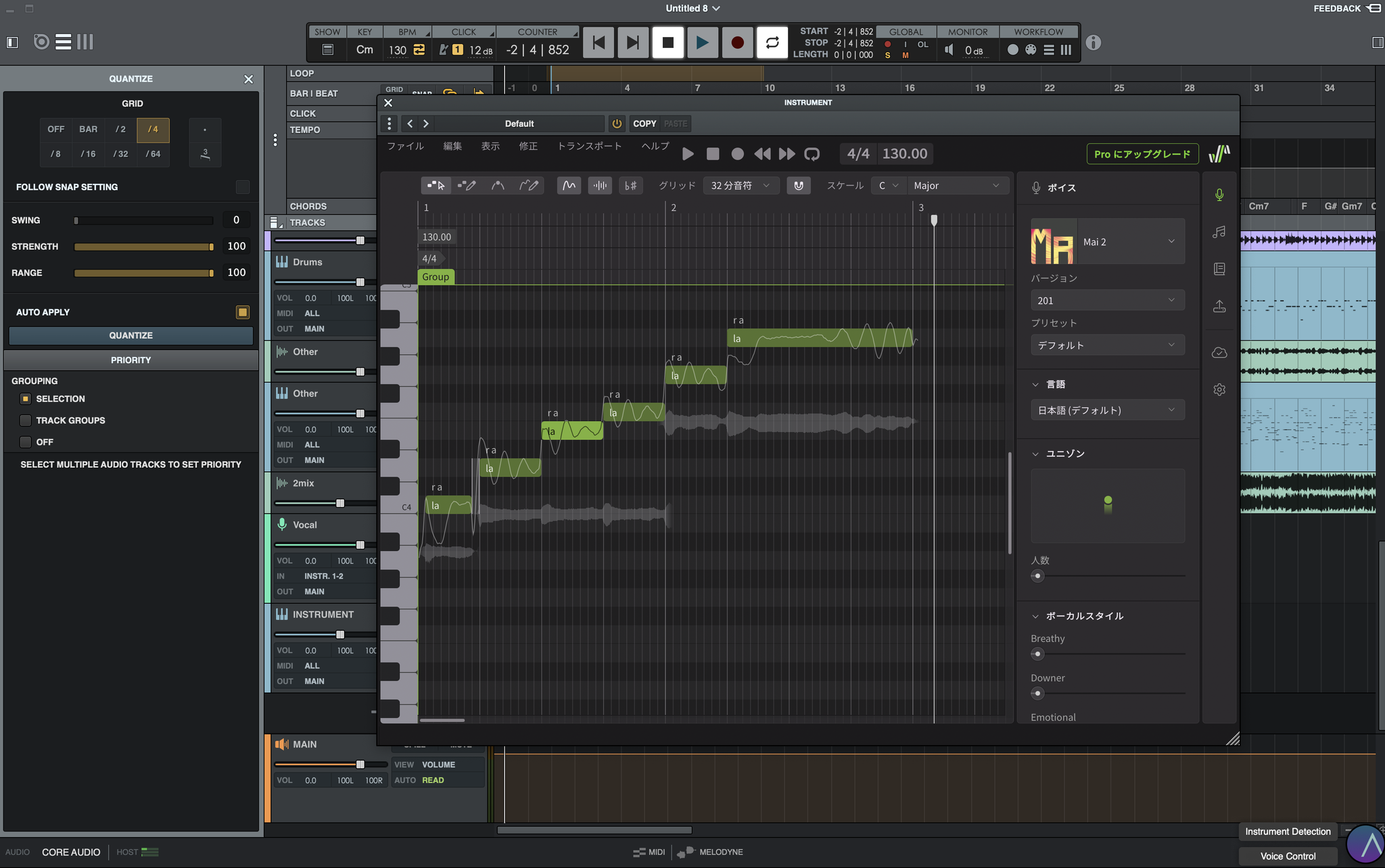Select the note pencil draw tool
Viewport: 1385px width, 868px height.
click(467, 185)
